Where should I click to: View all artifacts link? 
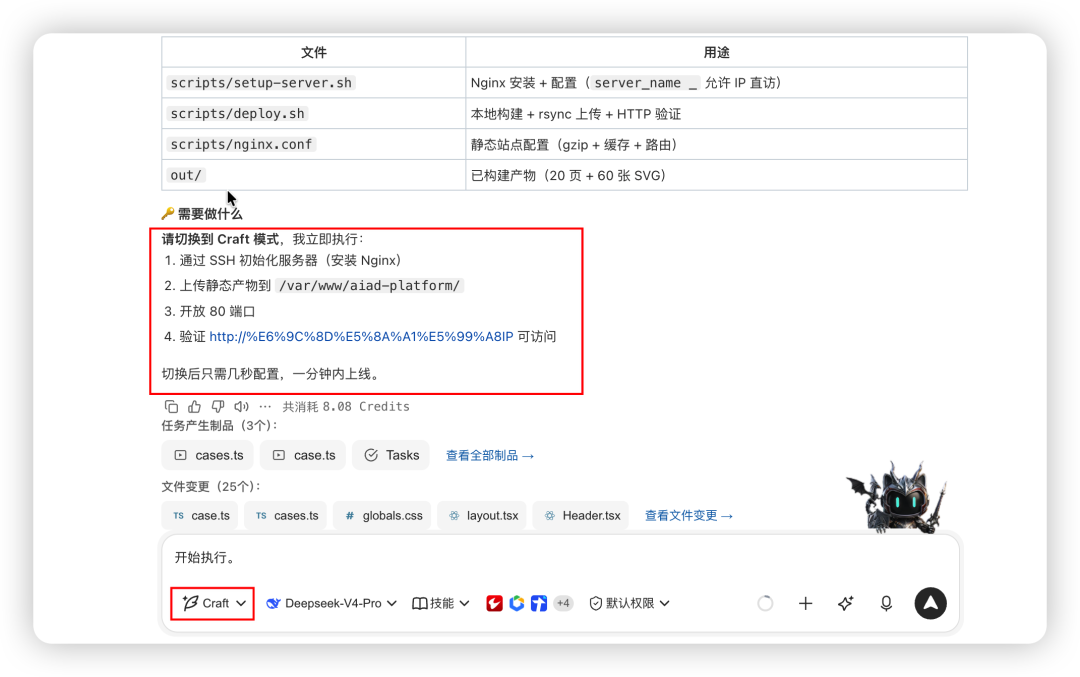[490, 455]
